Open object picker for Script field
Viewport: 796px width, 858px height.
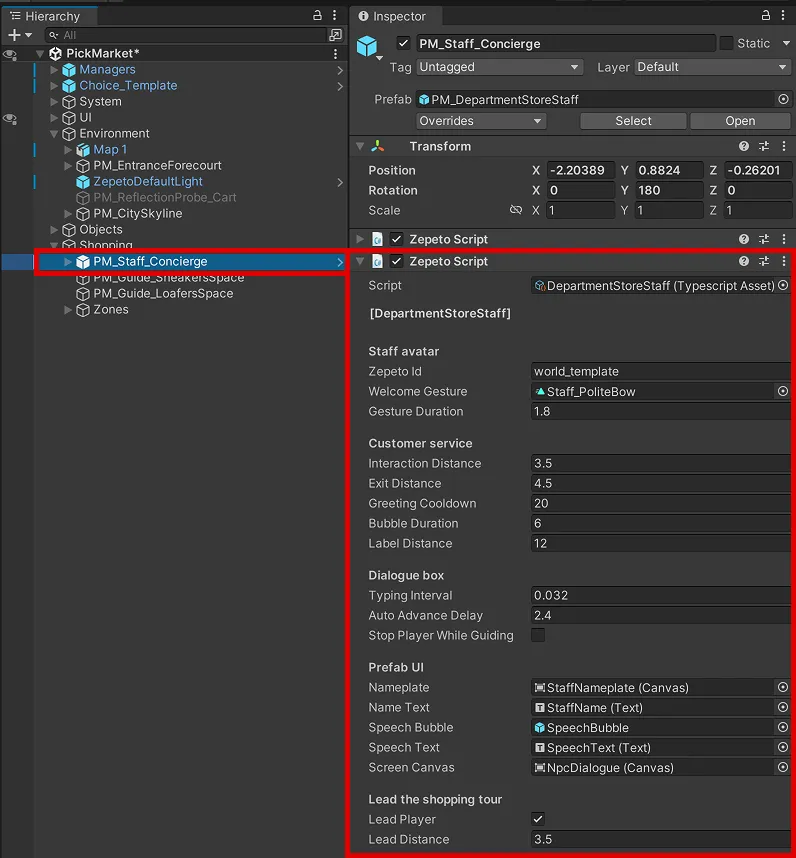click(783, 285)
